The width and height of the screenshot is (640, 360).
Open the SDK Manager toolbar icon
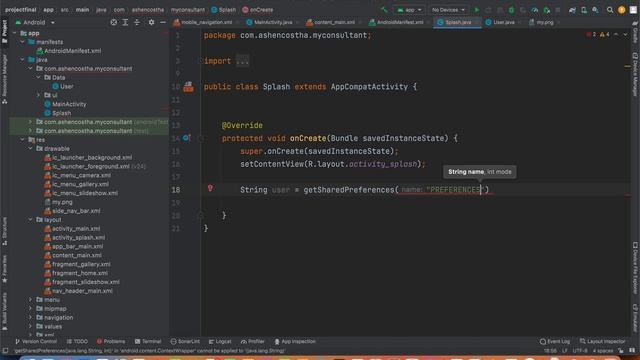click(596, 10)
